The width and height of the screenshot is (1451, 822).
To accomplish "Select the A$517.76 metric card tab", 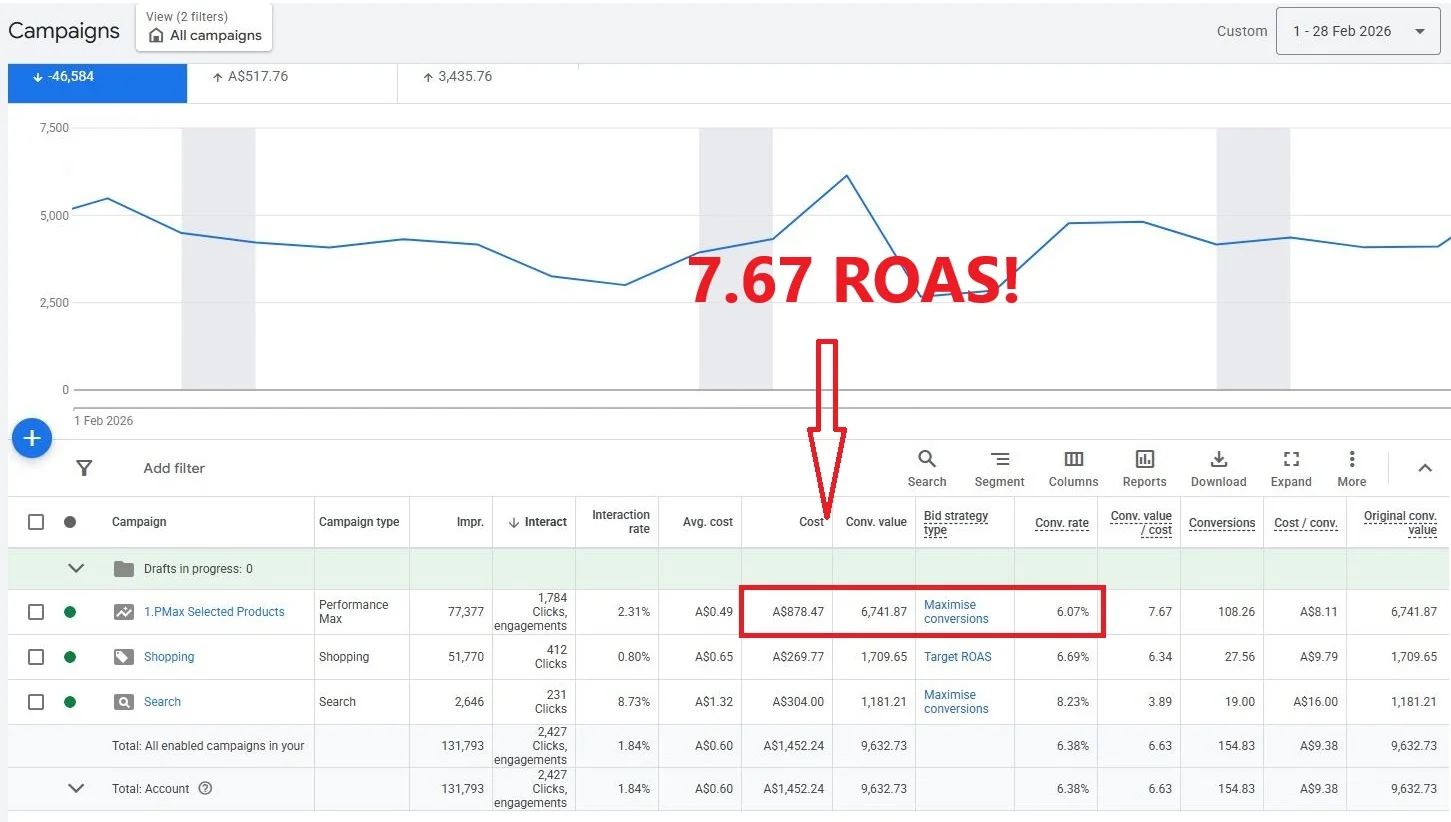I will [290, 76].
